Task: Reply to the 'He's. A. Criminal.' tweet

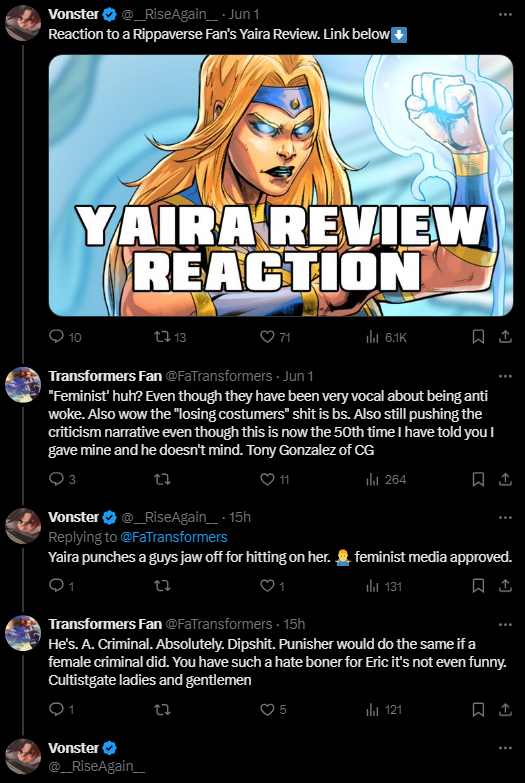Action: coord(61,710)
